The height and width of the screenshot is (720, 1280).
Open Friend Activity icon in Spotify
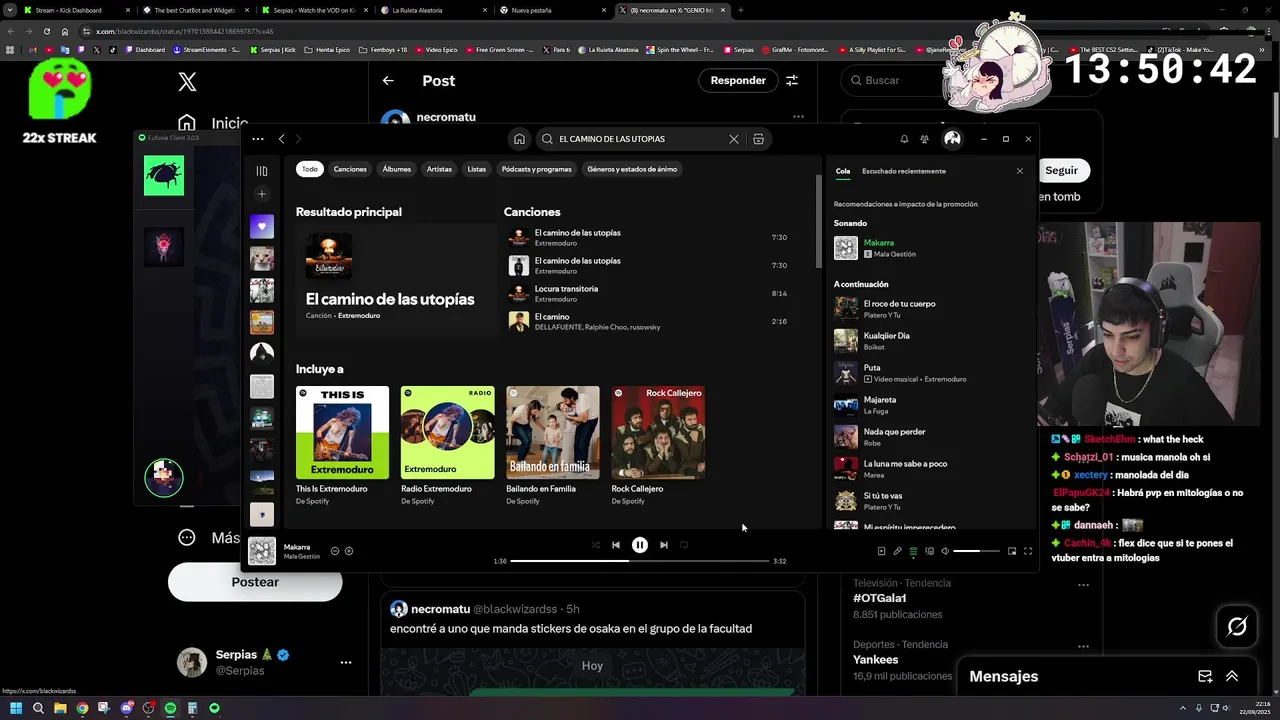(x=924, y=139)
